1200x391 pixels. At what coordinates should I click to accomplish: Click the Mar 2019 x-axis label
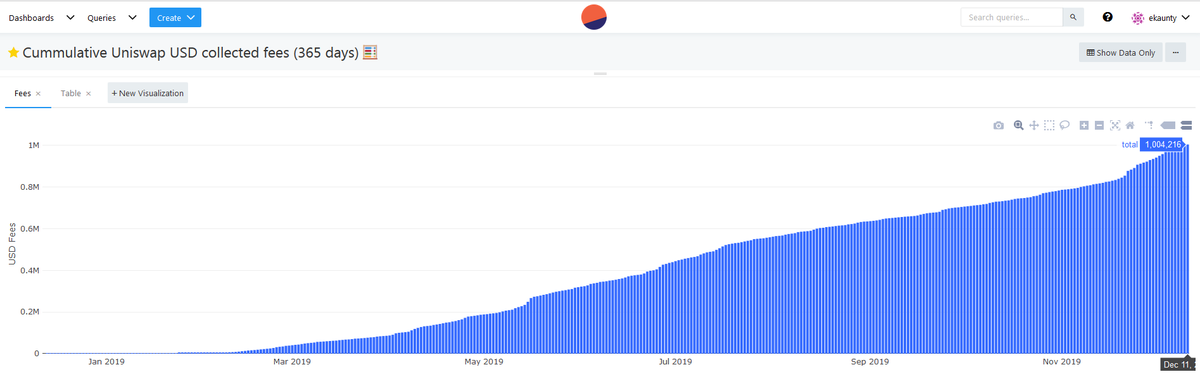click(x=293, y=362)
